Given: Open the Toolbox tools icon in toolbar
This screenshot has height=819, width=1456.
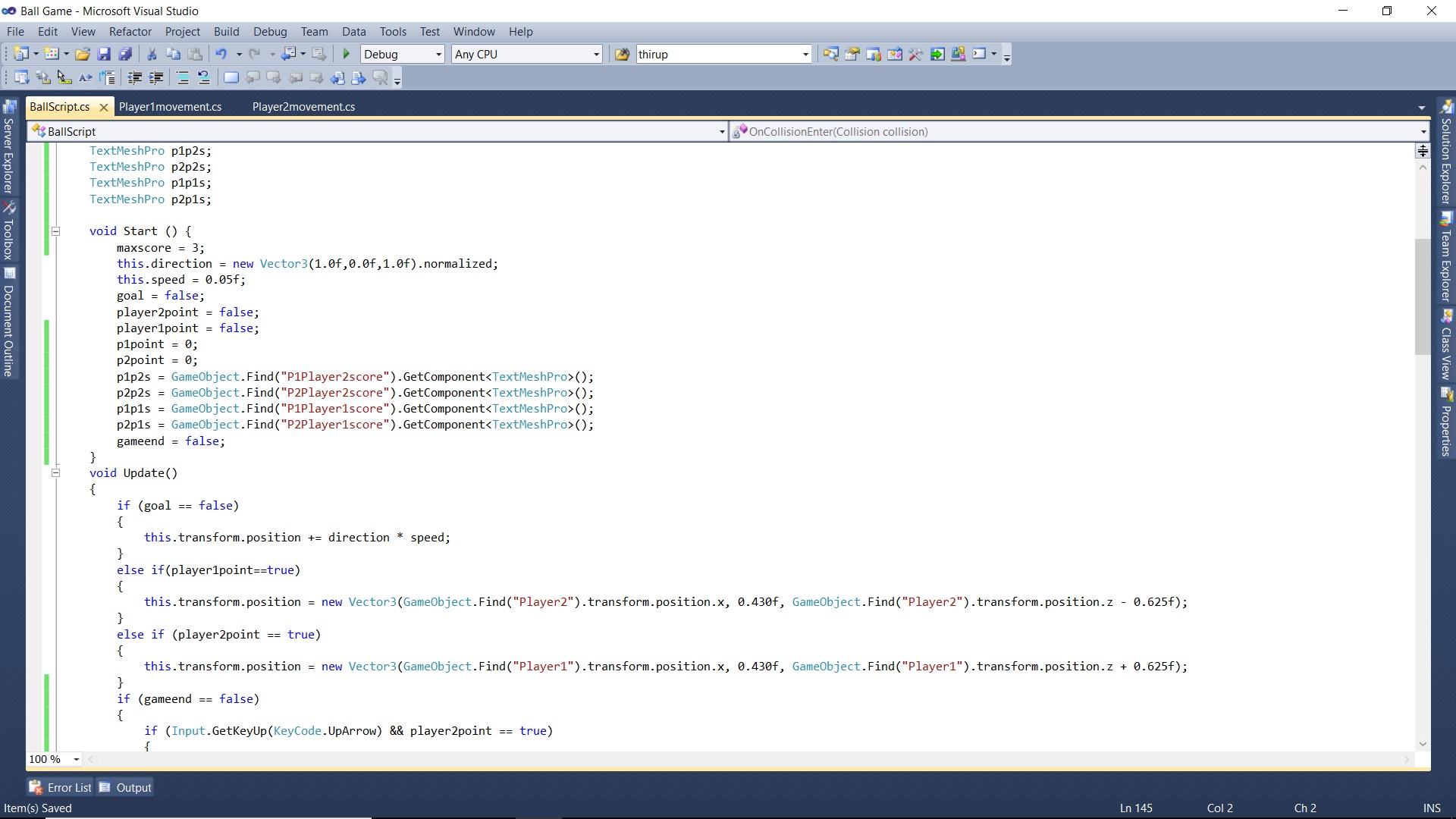Looking at the screenshot, I should point(915,54).
